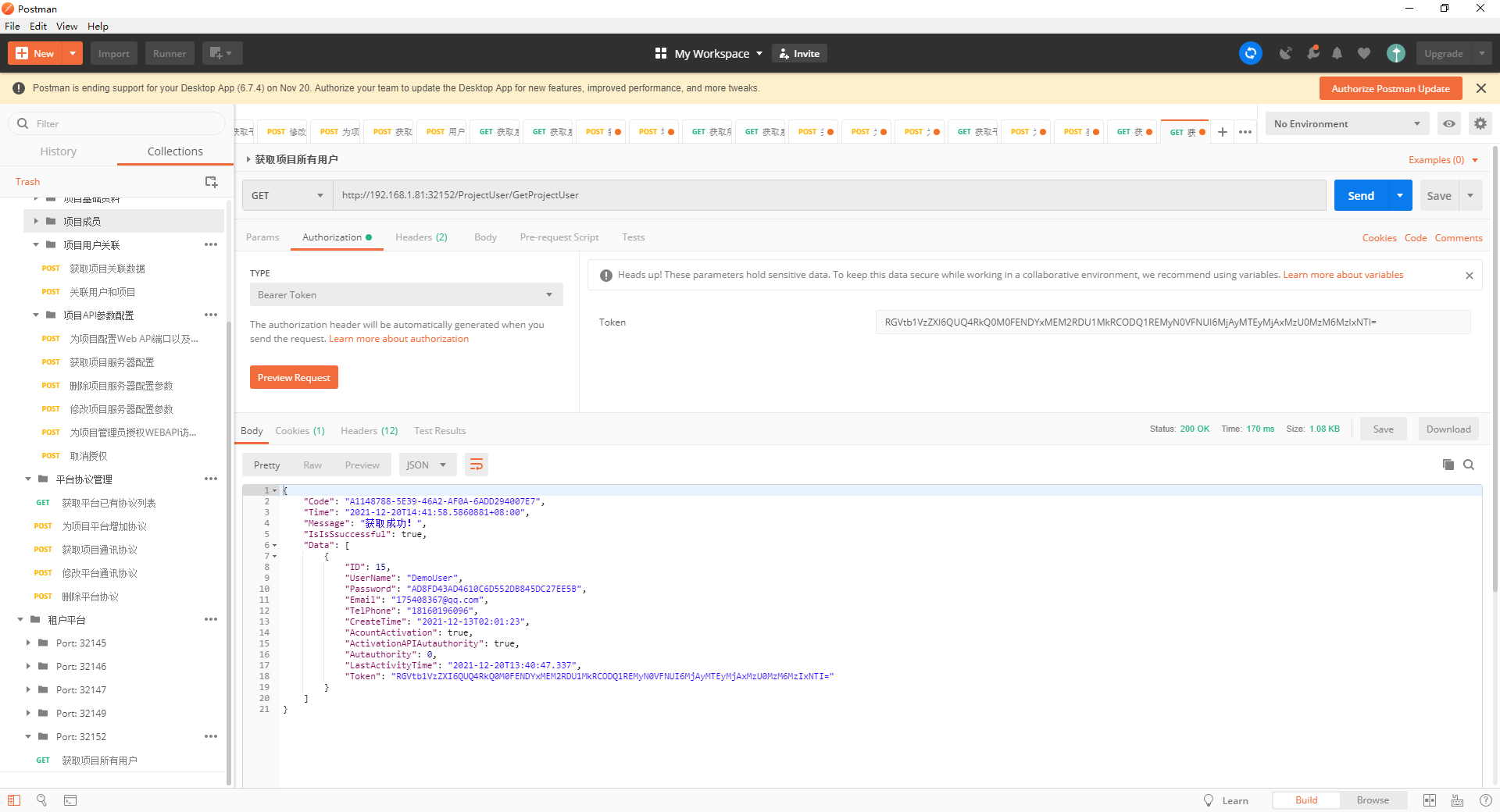Open the Headers (2) request tab
This screenshot has width=1500, height=812.
[x=421, y=237]
